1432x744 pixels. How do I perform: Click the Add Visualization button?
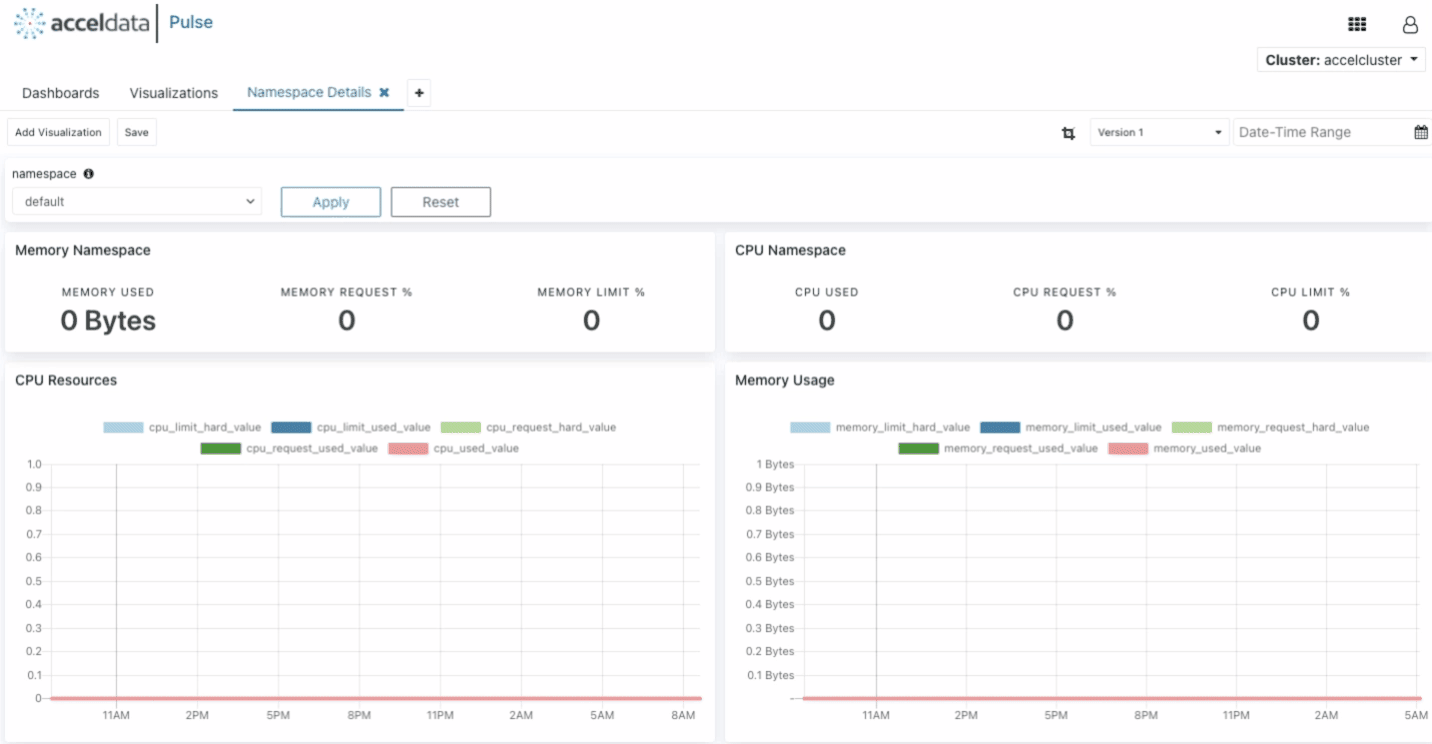[x=58, y=132]
